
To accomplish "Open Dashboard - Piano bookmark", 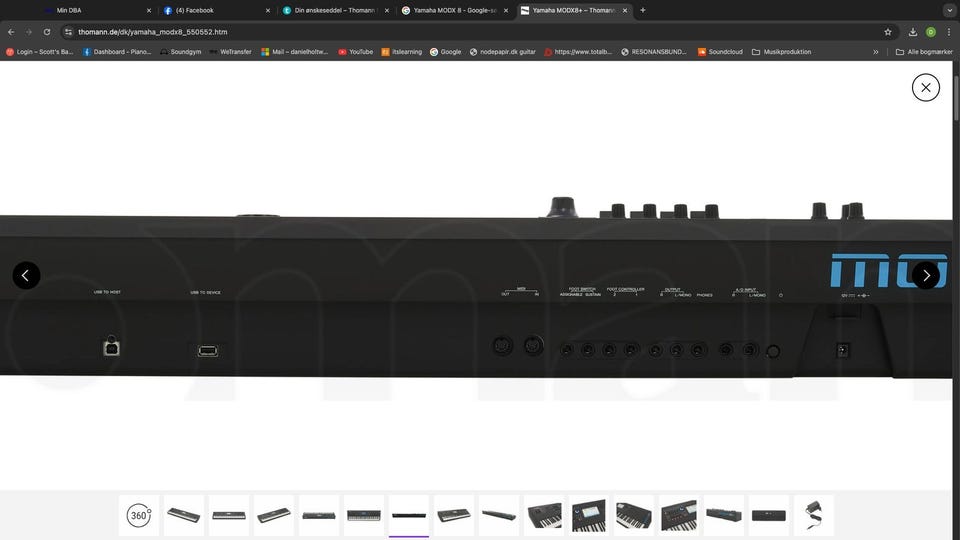I will pos(116,52).
